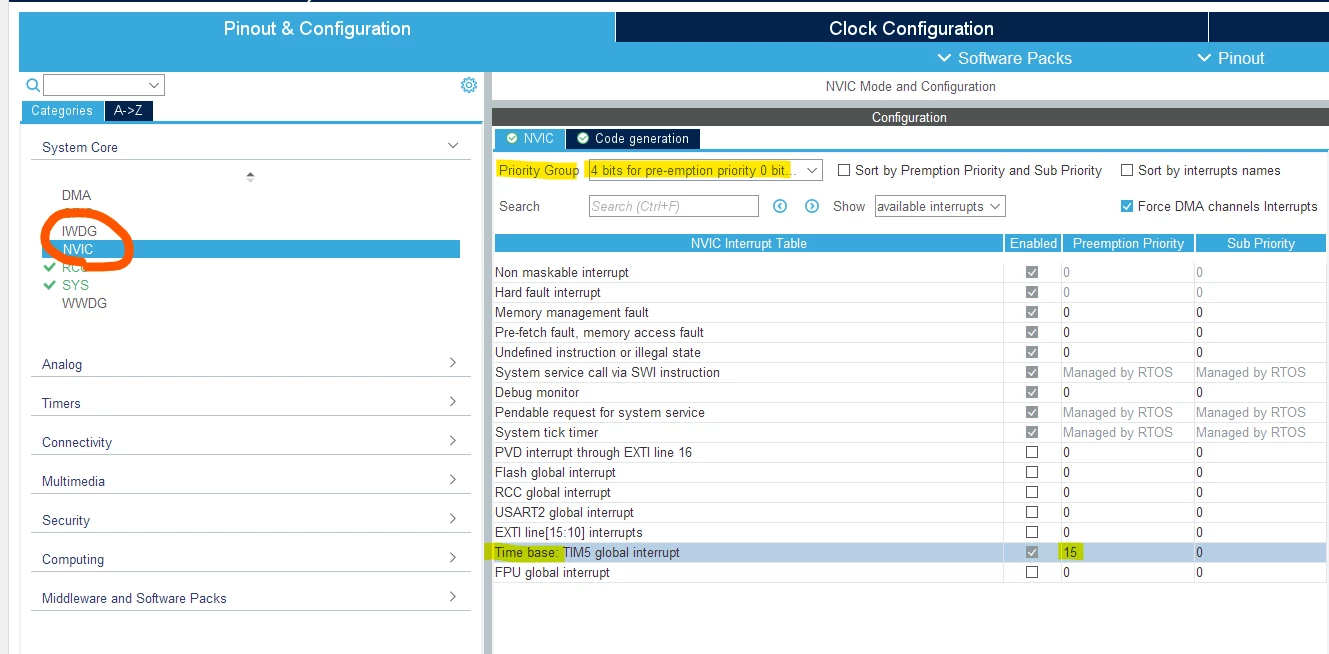Viewport: 1329px width, 654px height.
Task: Select the Memory management fault row
Action: (910, 312)
